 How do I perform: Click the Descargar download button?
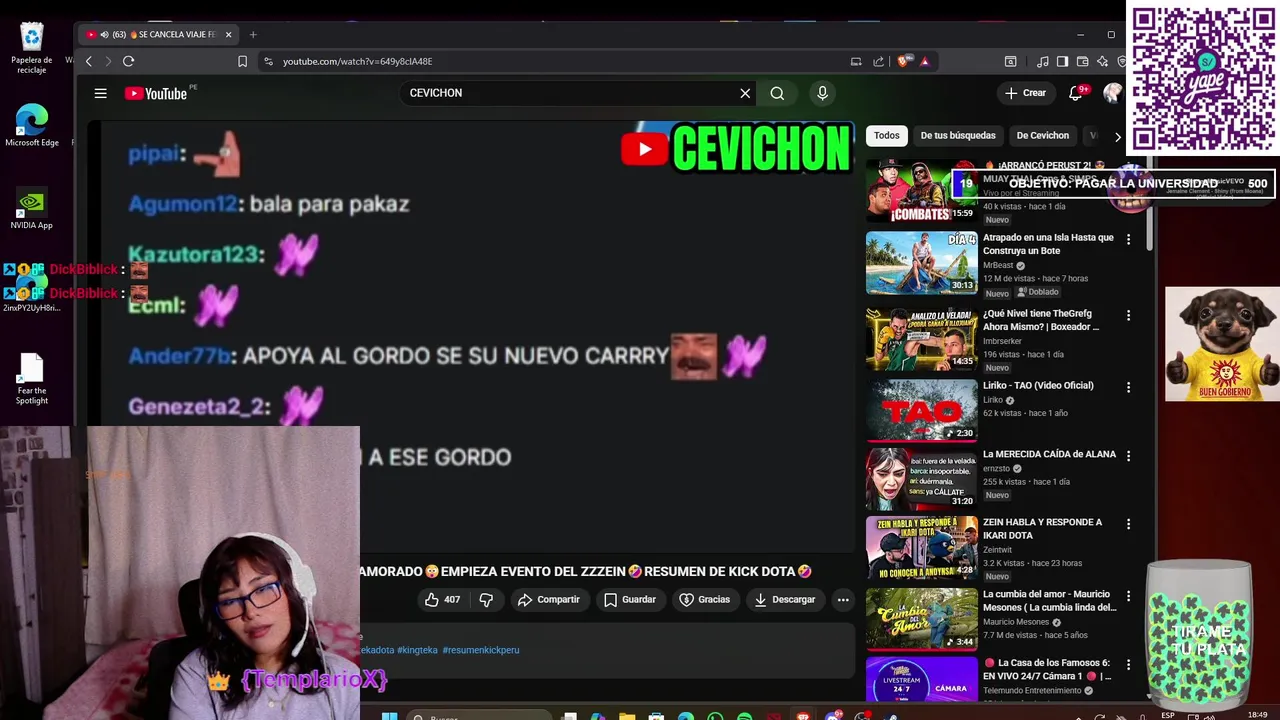(785, 600)
